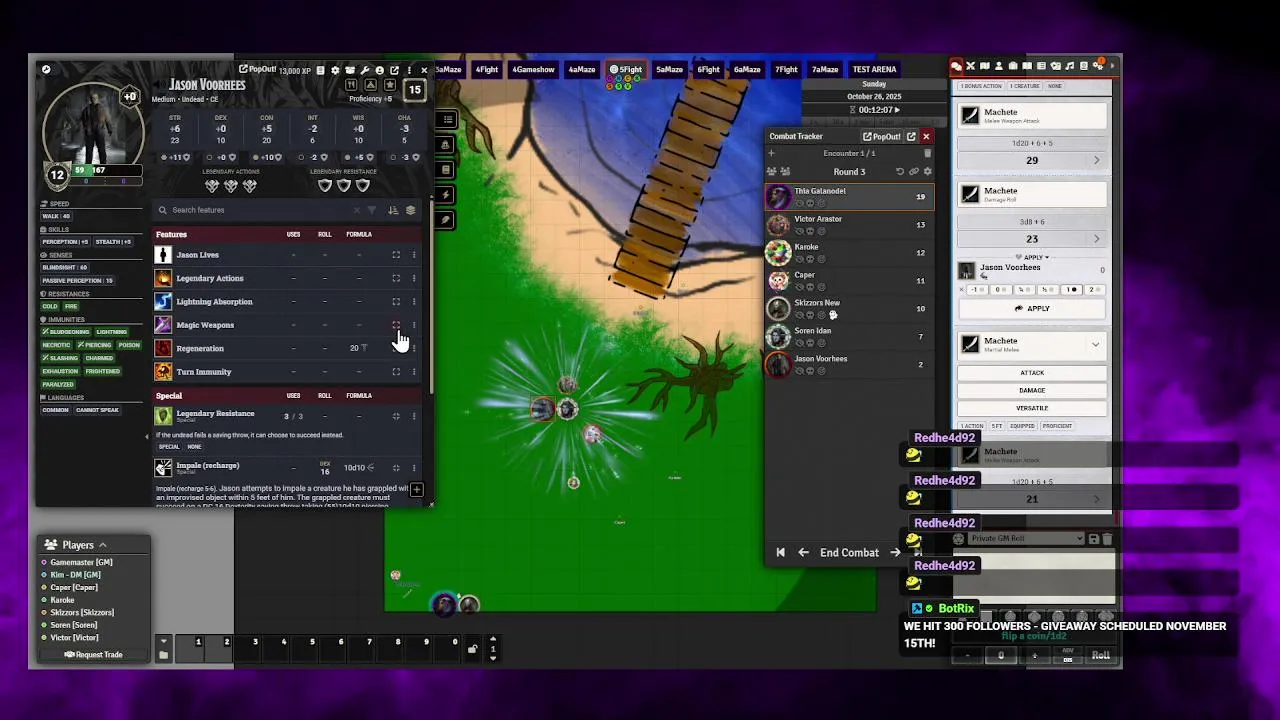This screenshot has width=1280, height=720.
Task: Click the Perception +5 skill tag
Action: (x=65, y=242)
